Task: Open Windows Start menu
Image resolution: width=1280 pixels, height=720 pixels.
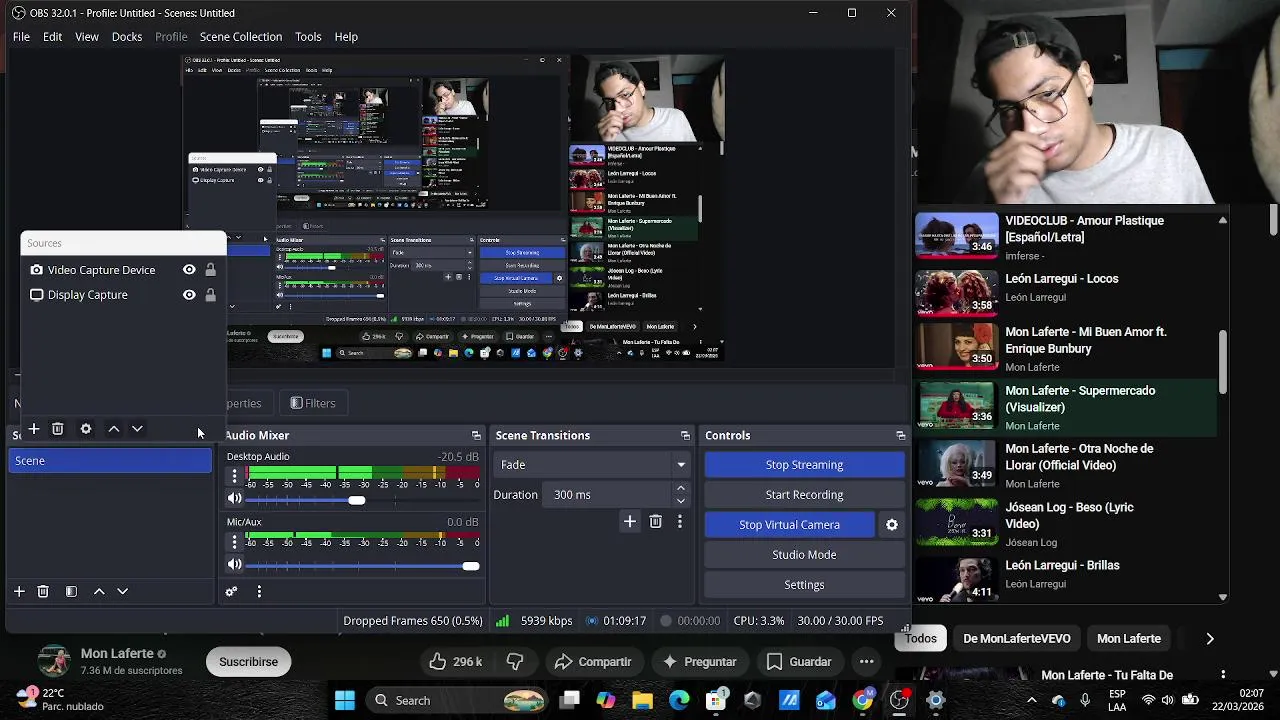Action: click(x=345, y=700)
